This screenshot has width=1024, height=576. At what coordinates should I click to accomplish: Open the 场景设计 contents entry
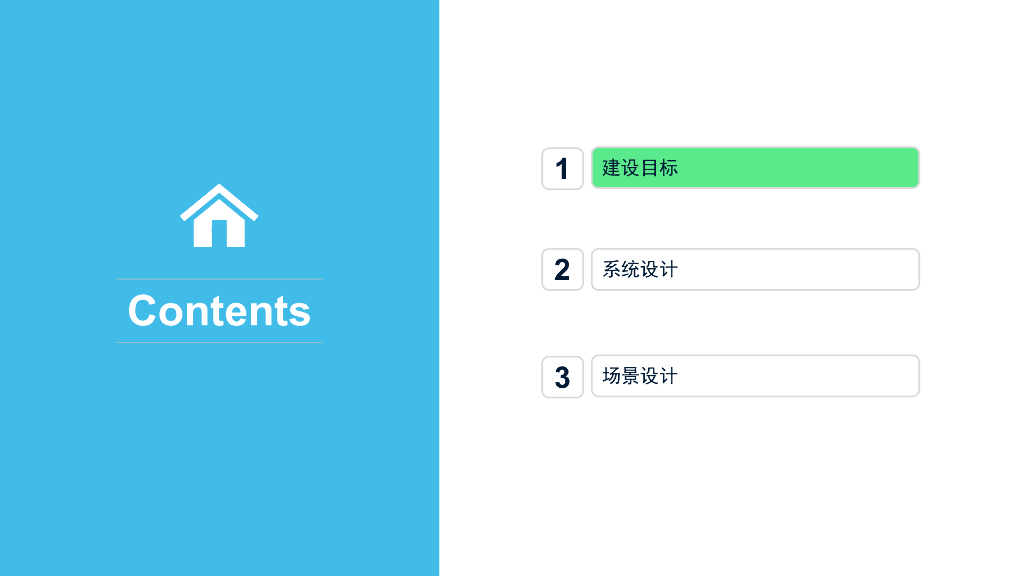[x=755, y=376]
